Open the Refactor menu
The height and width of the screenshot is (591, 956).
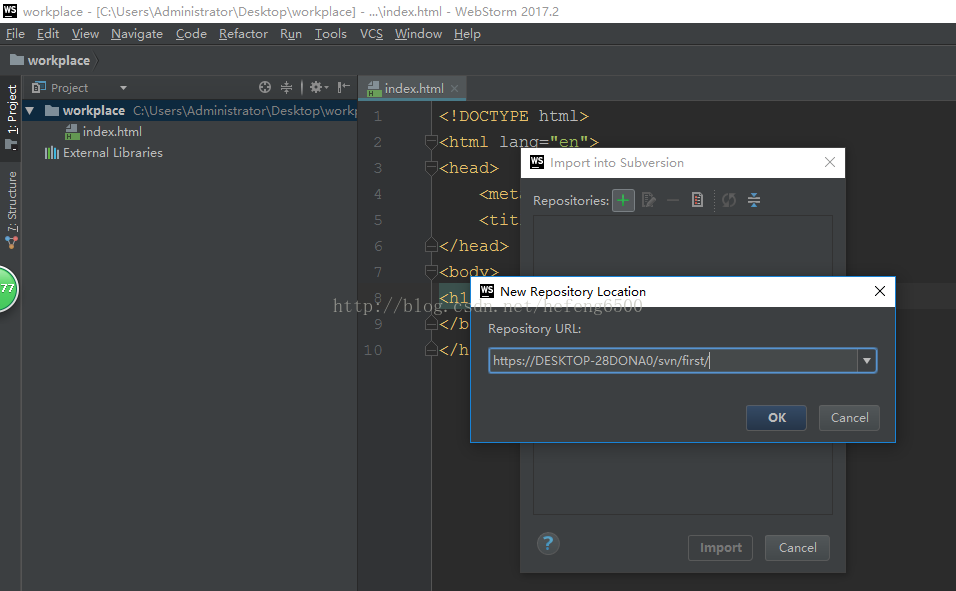243,34
